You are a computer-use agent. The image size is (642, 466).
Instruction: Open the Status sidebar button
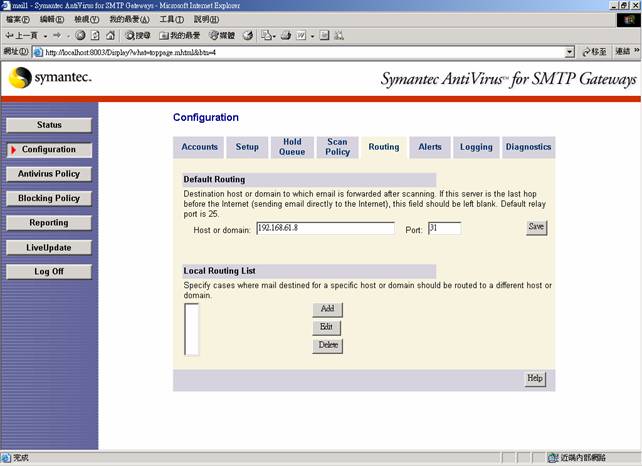[49, 125]
